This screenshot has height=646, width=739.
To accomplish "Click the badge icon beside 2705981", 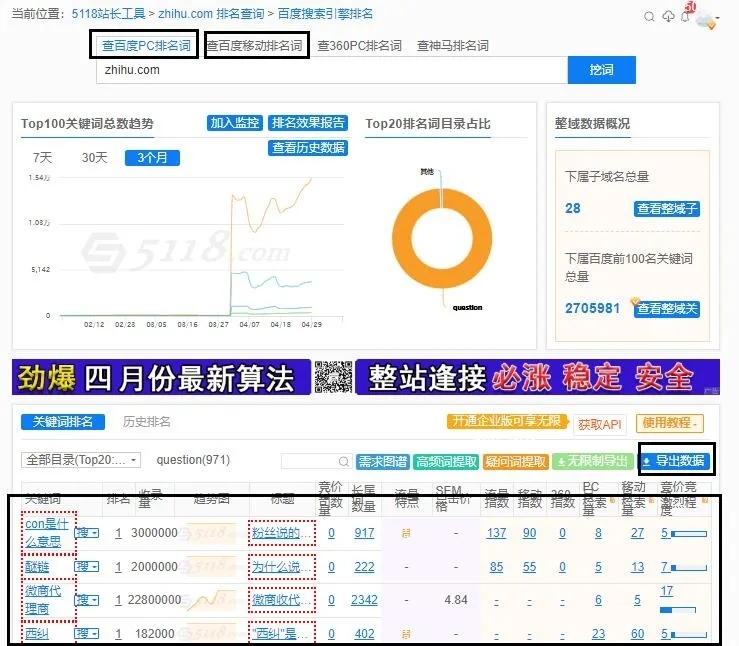I will (634, 301).
